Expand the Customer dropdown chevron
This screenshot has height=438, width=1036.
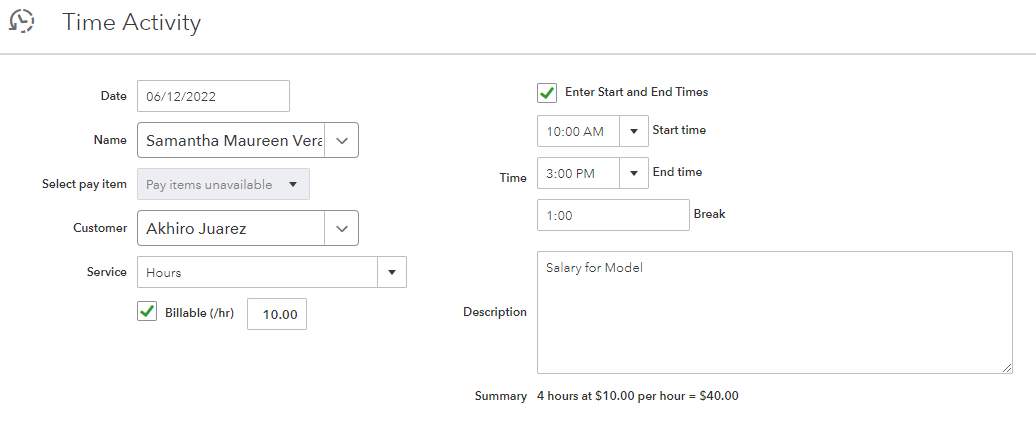[341, 229]
